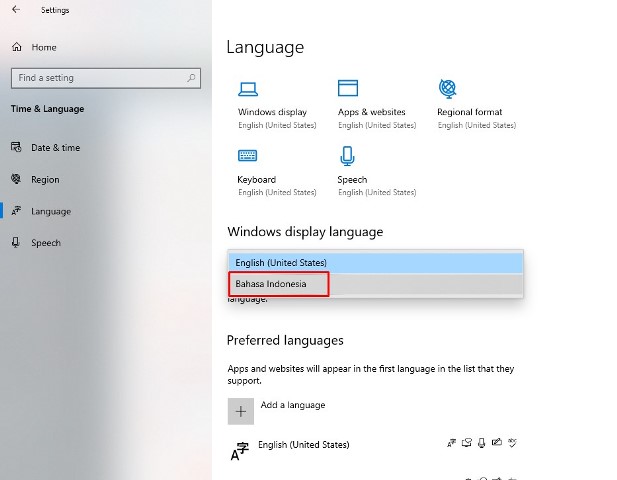Choose English (United States) in the dropdown list
This screenshot has width=617, height=480.
[x=375, y=263]
